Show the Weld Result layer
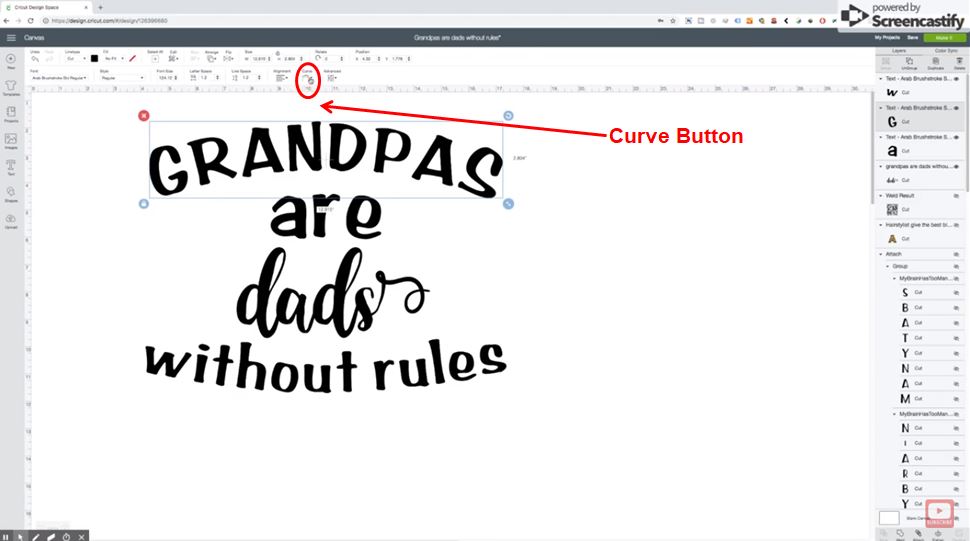The image size is (970, 541). (x=956, y=196)
